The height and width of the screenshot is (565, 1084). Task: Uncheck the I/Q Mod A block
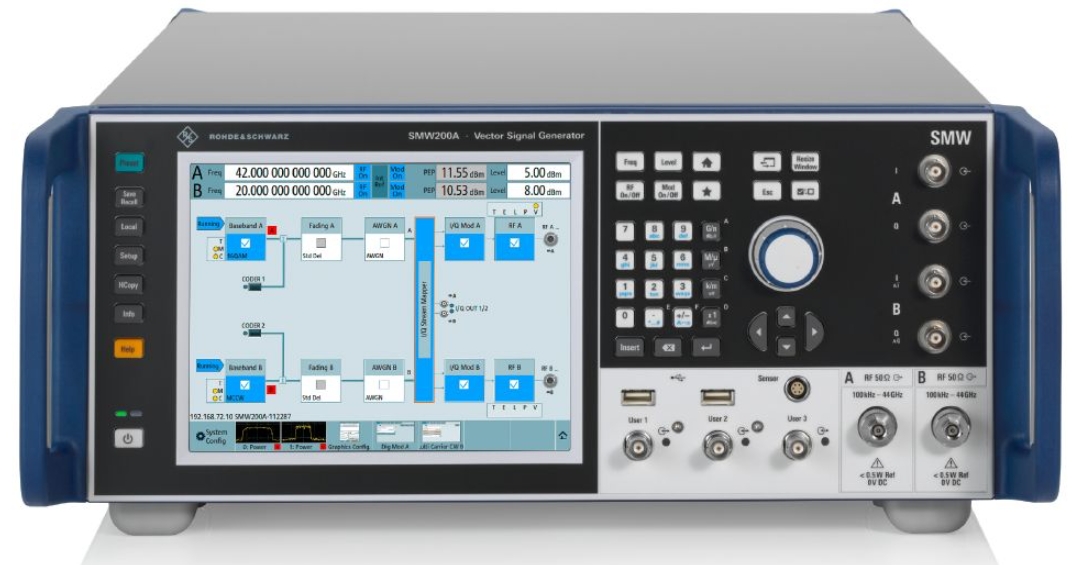point(463,242)
